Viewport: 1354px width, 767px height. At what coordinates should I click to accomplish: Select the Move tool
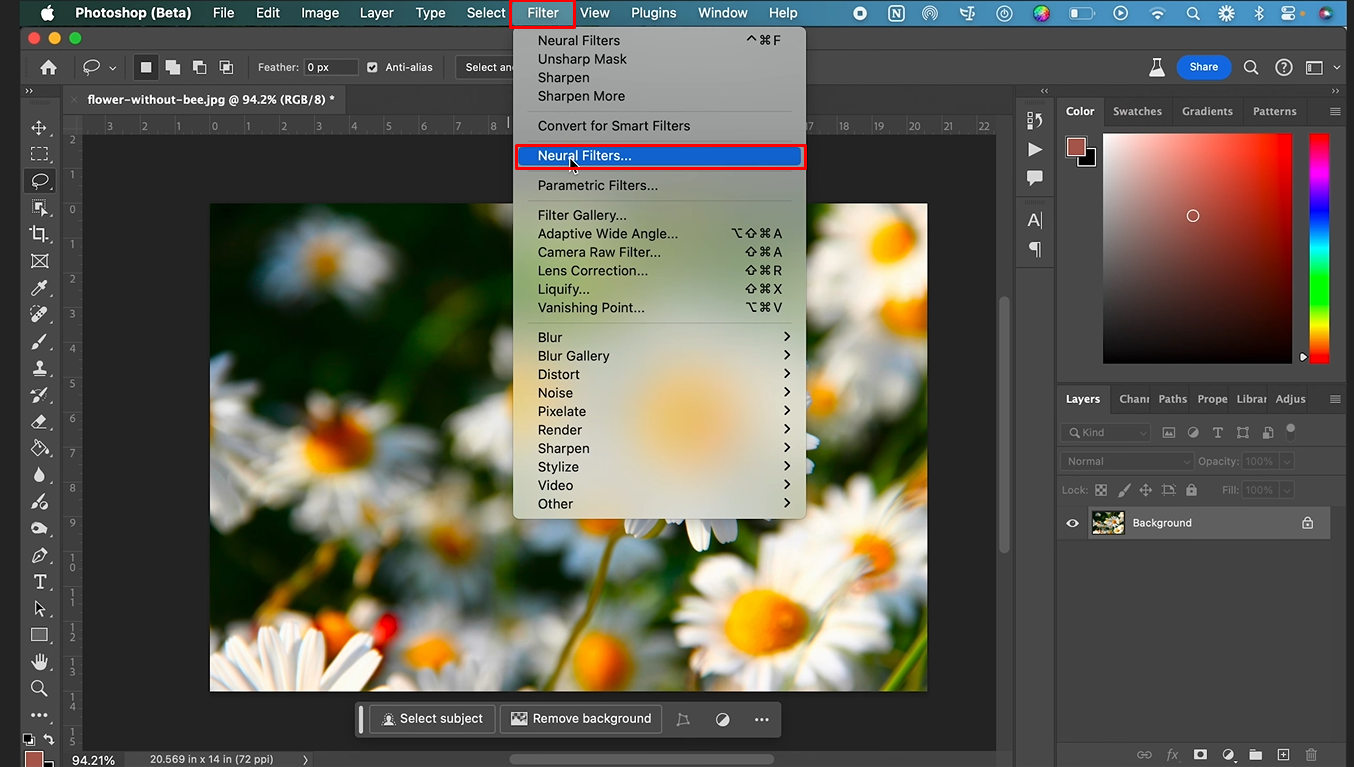pyautogui.click(x=39, y=128)
